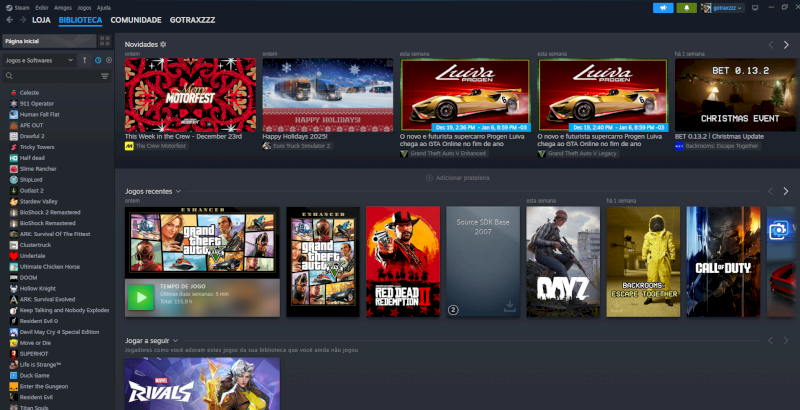
Task: Click the Half dead HD icon
Action: click(x=13, y=158)
